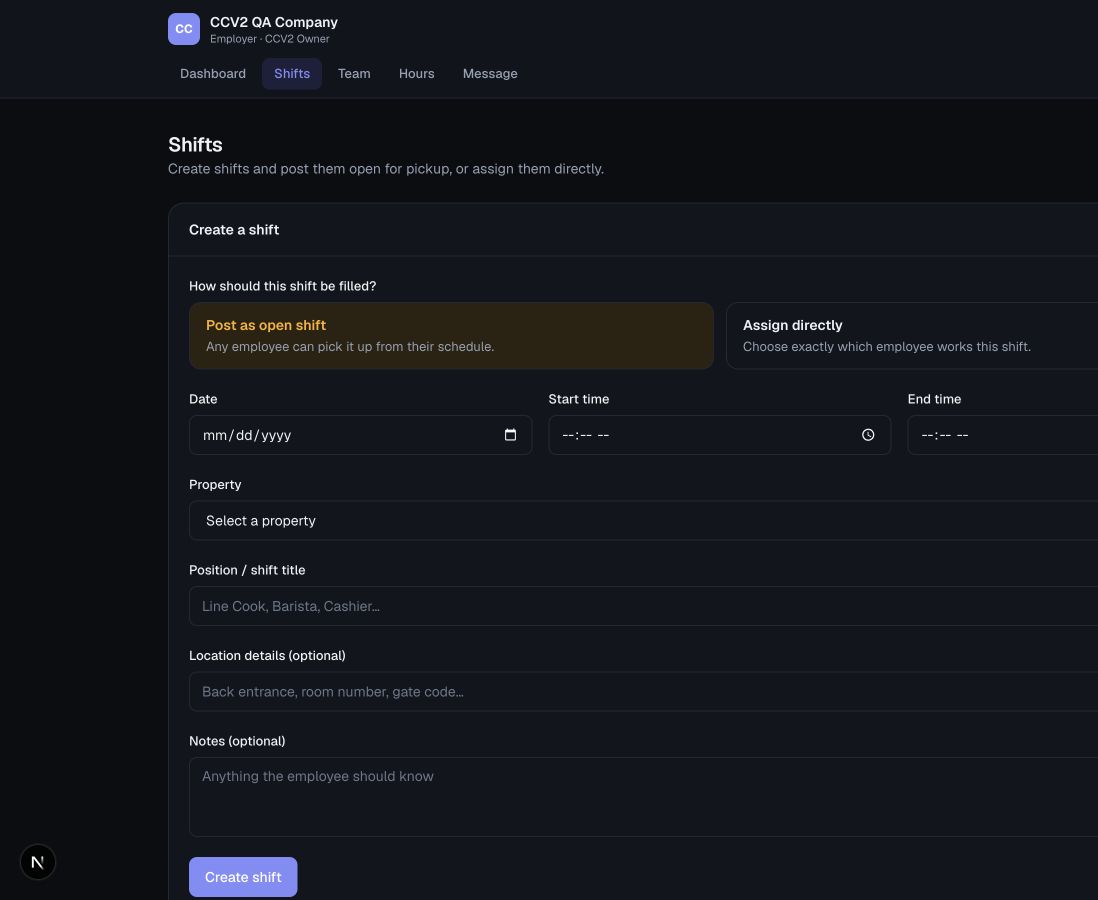The width and height of the screenshot is (1098, 900).
Task: Choose Assign directly option
Action: point(912,335)
